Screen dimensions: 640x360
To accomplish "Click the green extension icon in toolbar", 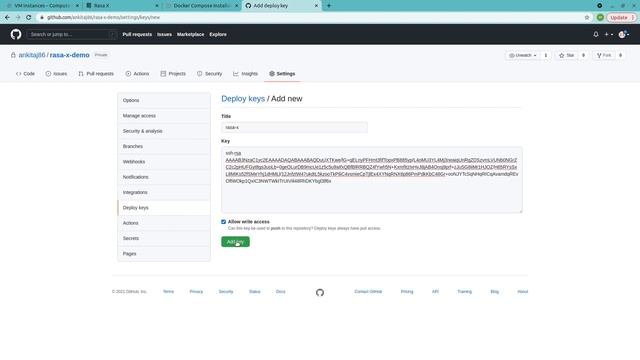I will 600,18.
